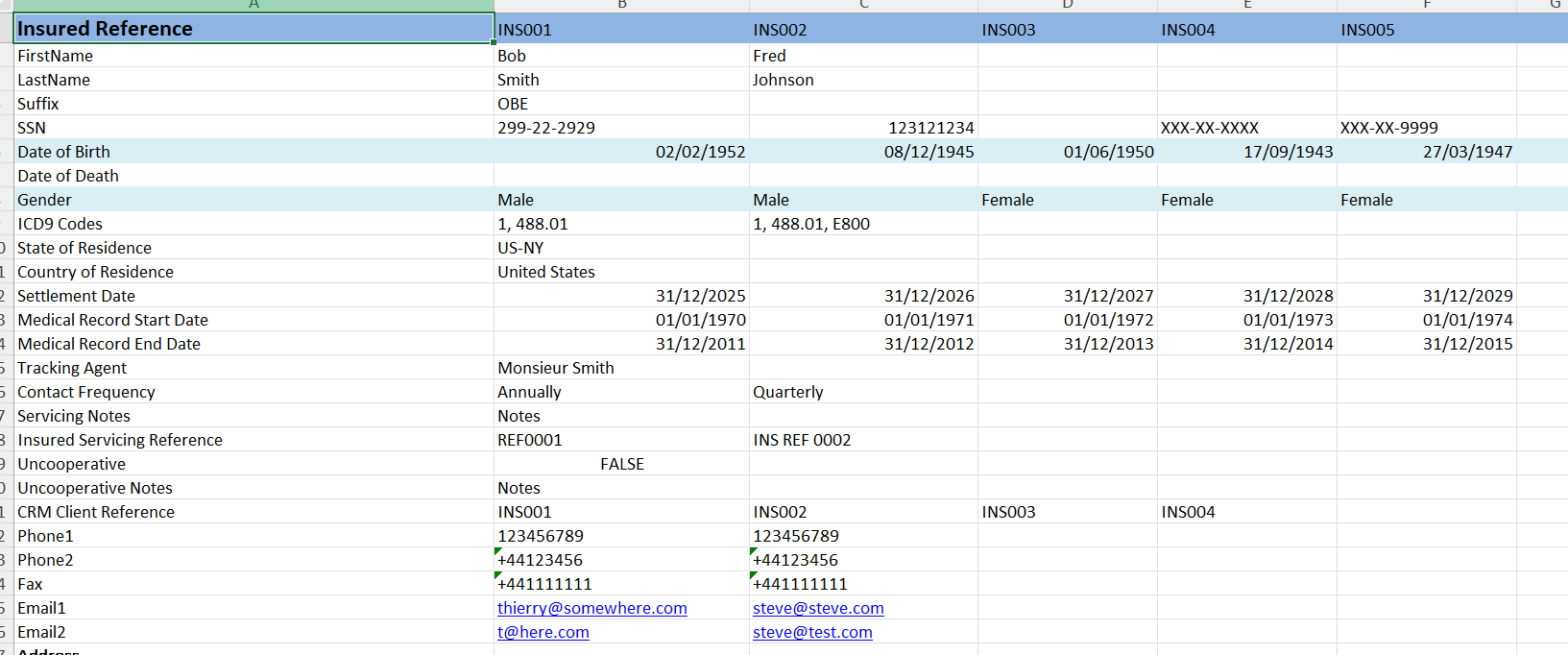Select settlement date 31/12/2029 cell
The height and width of the screenshot is (655, 1568).
[1466, 296]
